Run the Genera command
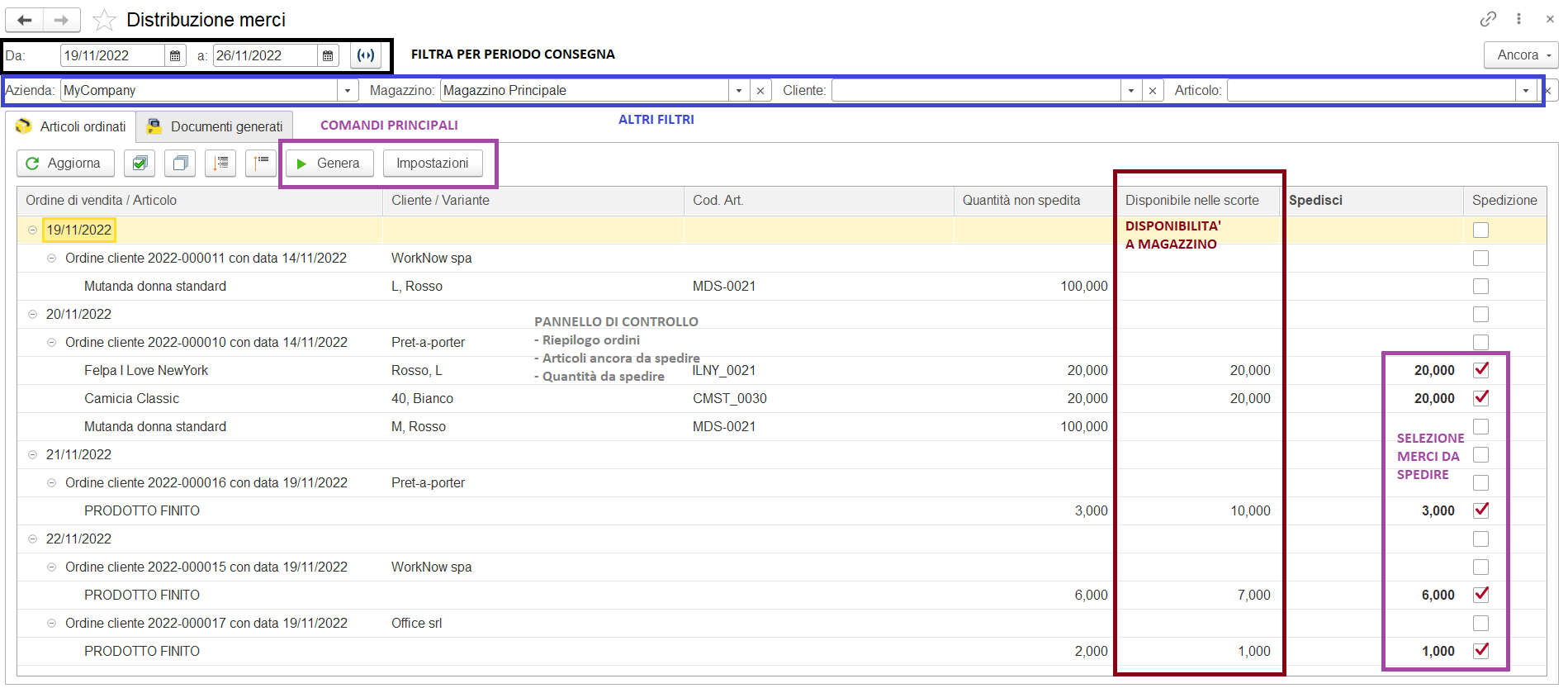This screenshot has height=693, width=1568. (329, 164)
